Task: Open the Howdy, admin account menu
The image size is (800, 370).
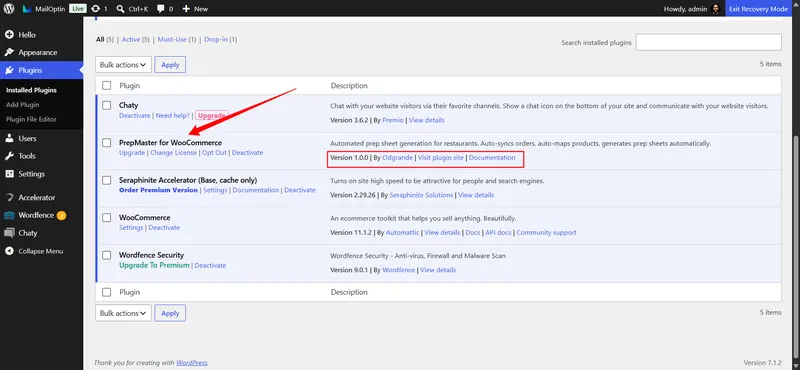Action: [692, 9]
